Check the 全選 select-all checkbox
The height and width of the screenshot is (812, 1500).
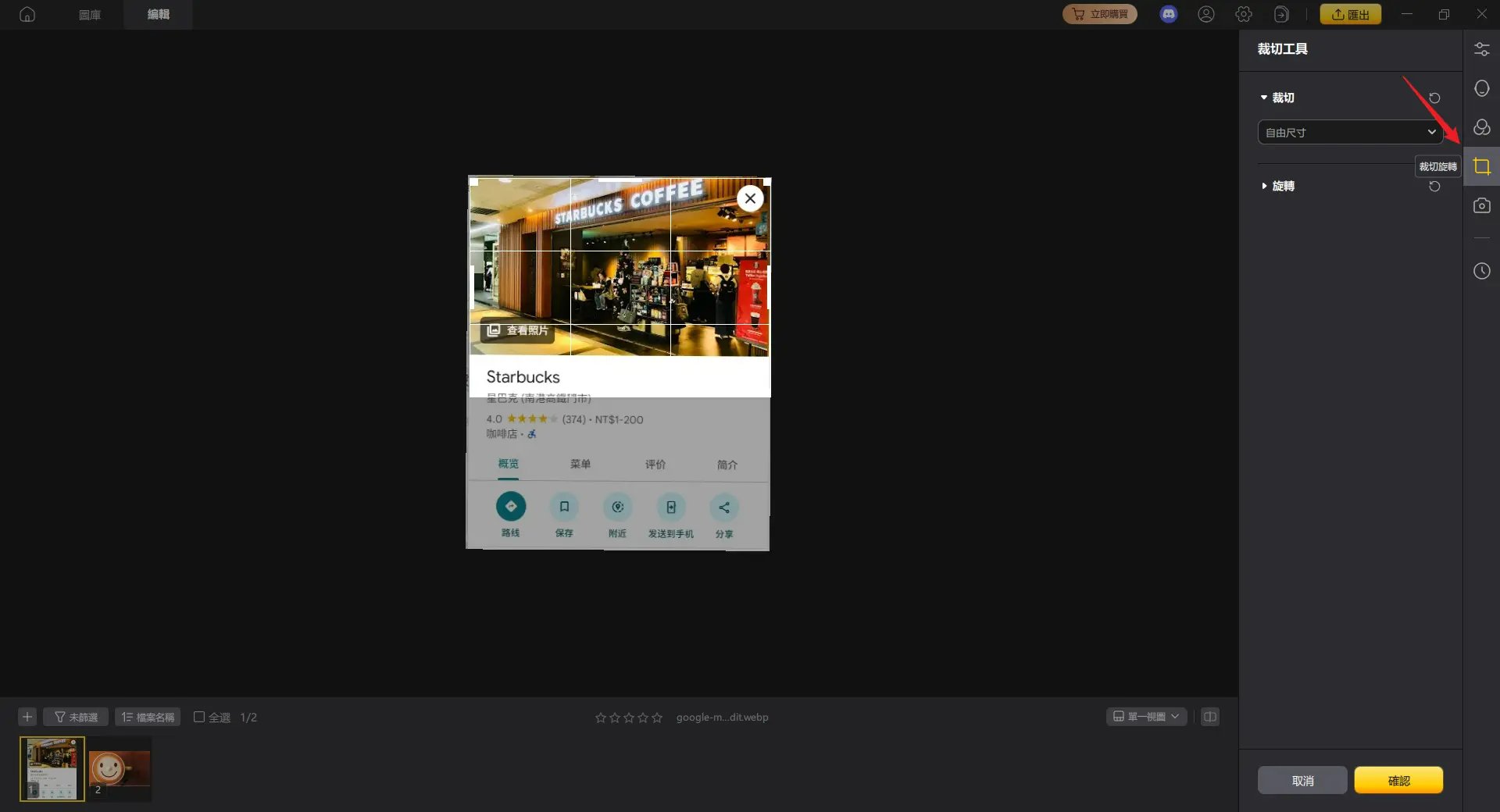[200, 717]
